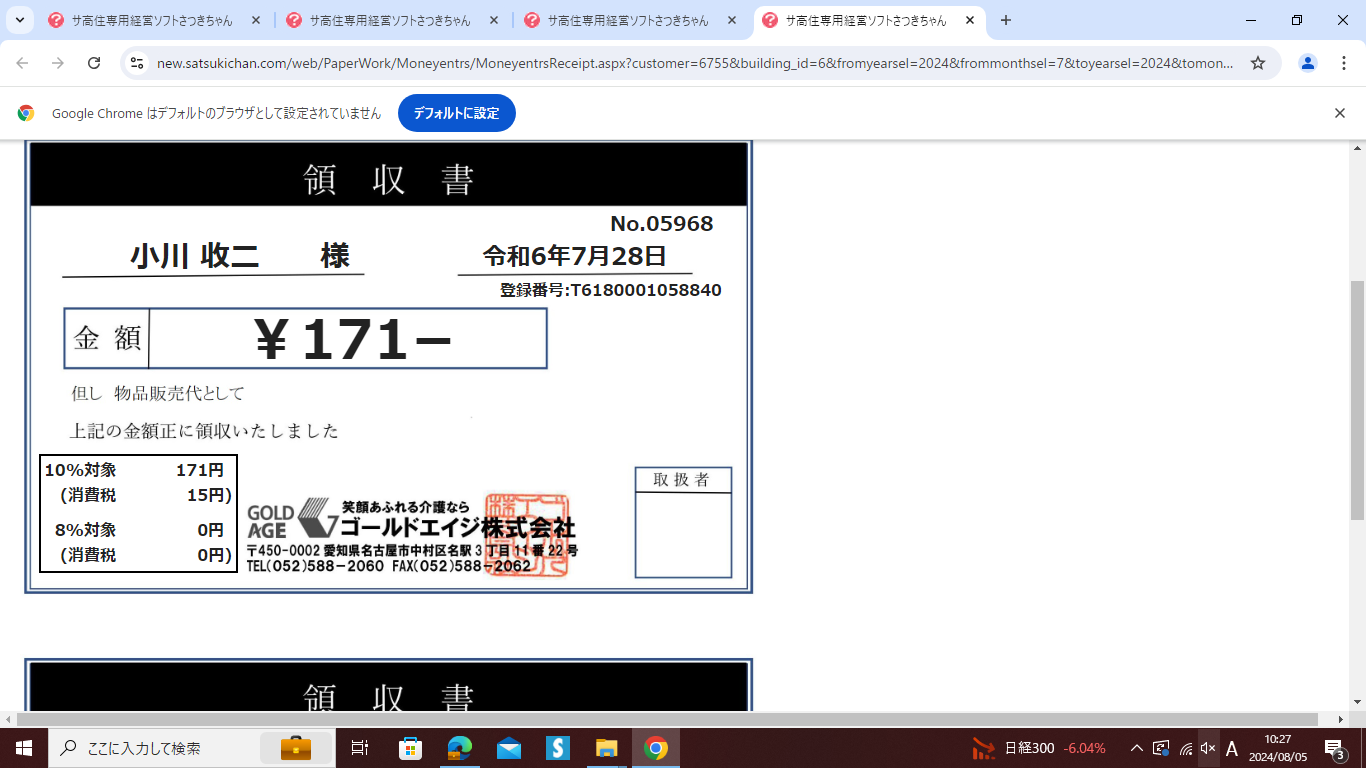Image resolution: width=1366 pixels, height=768 pixels.
Task: Toggle the muted speaker volume icon
Action: [1208, 748]
